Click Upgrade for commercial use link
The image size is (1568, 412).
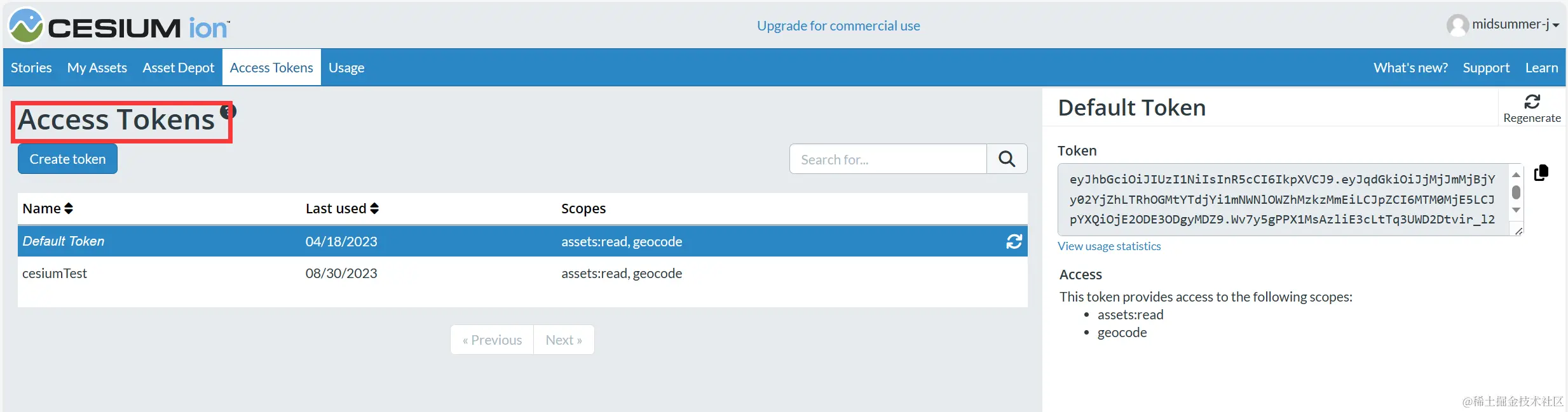[838, 25]
